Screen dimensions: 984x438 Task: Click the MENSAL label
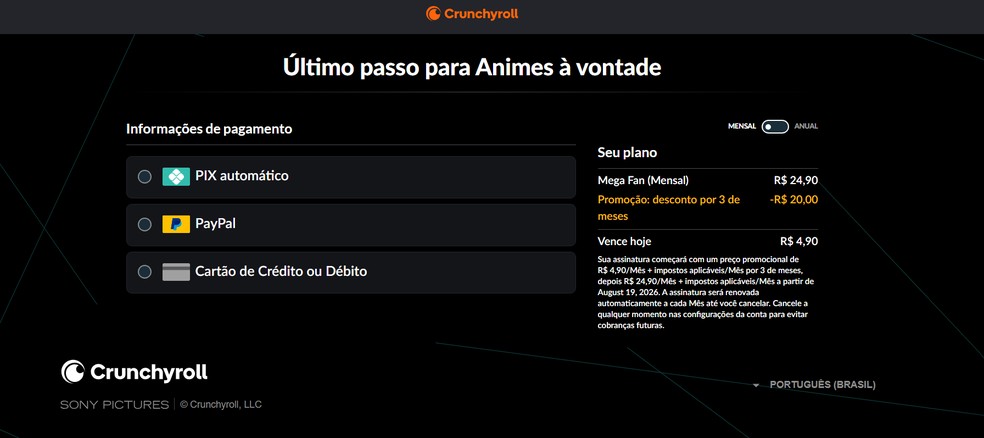click(742, 126)
